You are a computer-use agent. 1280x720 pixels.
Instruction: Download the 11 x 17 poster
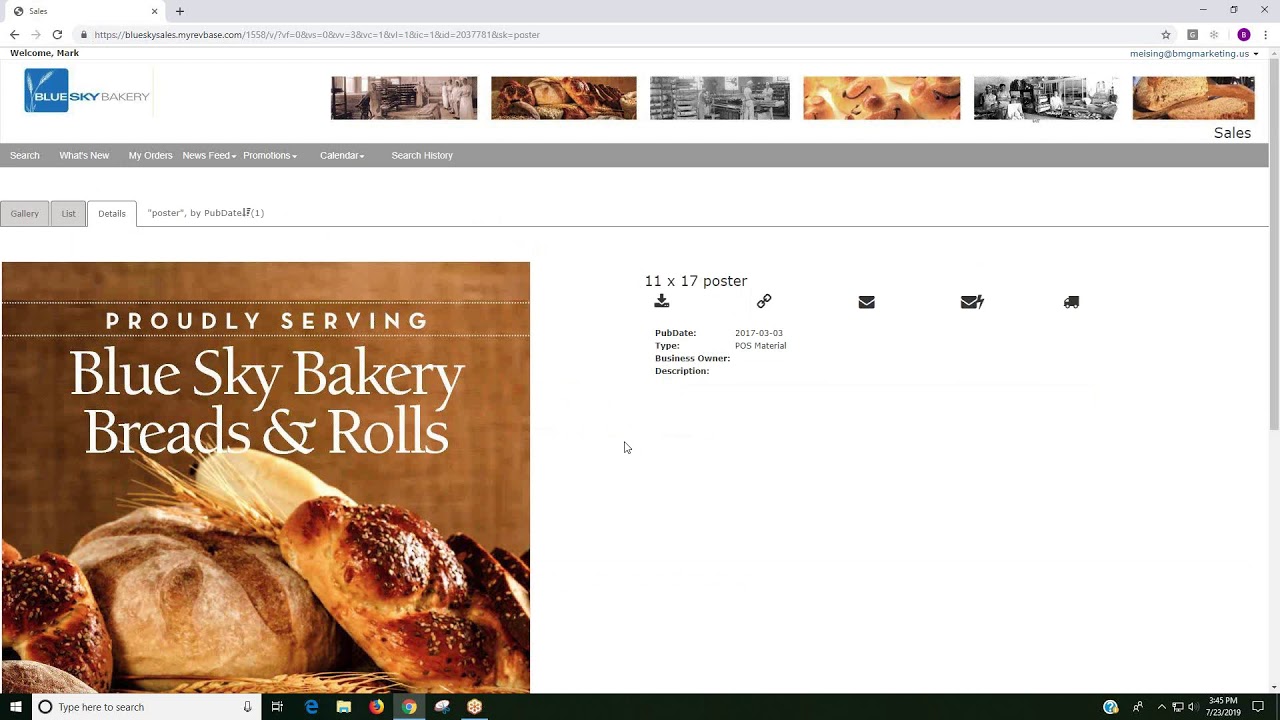pyautogui.click(x=661, y=302)
